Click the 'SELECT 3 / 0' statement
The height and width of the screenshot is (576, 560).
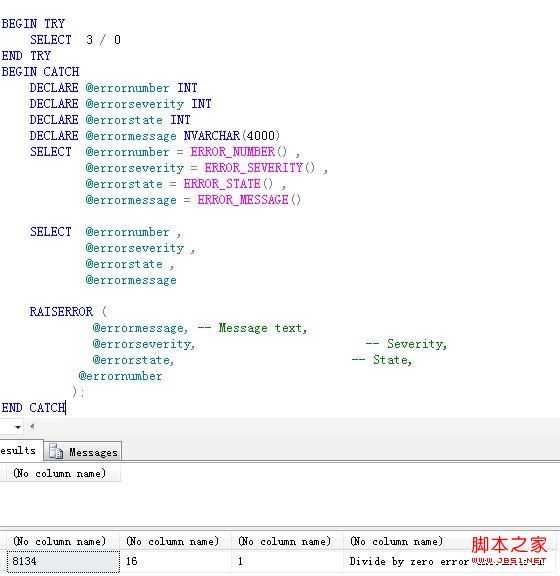click(75, 40)
